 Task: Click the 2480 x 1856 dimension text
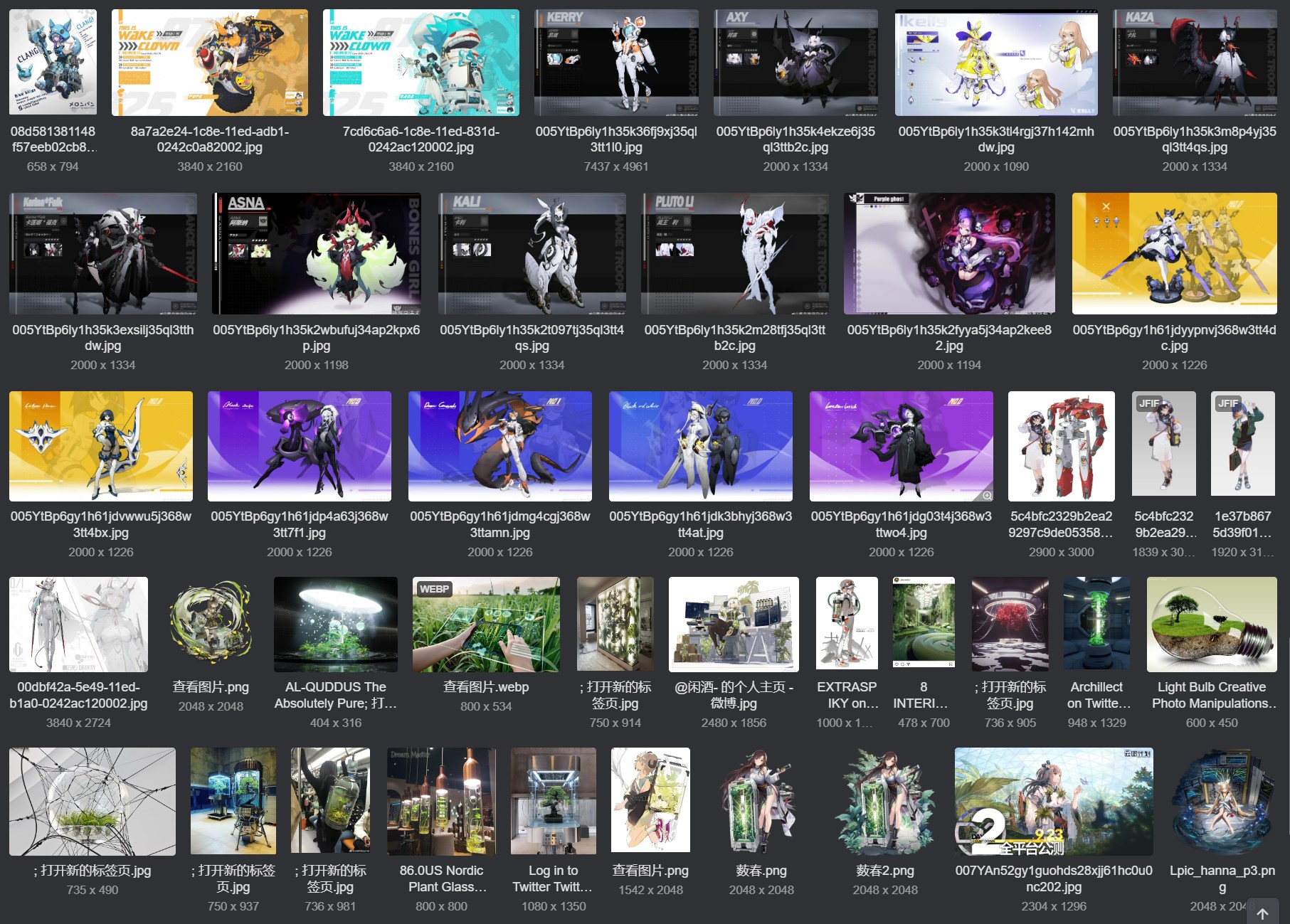pos(734,723)
